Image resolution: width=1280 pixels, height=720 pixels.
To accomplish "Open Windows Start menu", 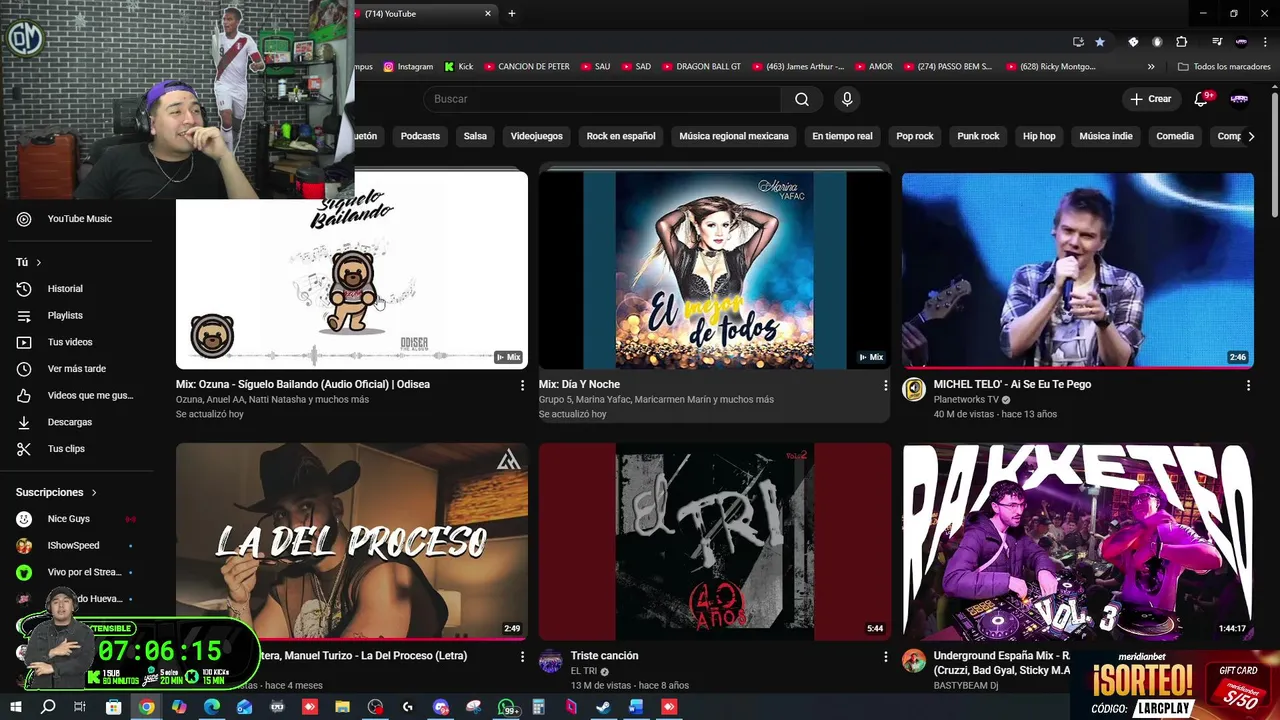I will pos(16,707).
